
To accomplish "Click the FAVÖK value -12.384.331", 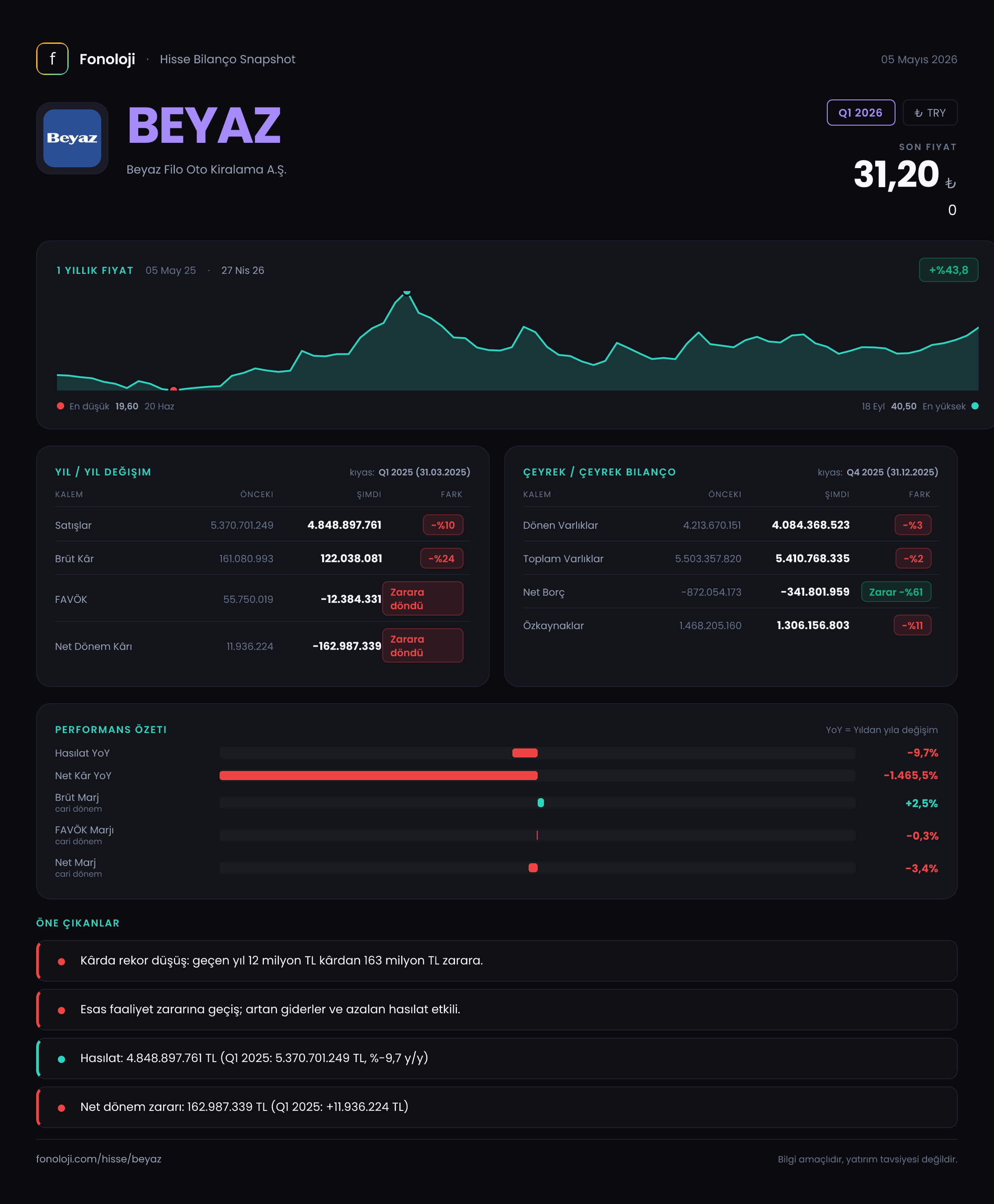I will pyautogui.click(x=351, y=599).
